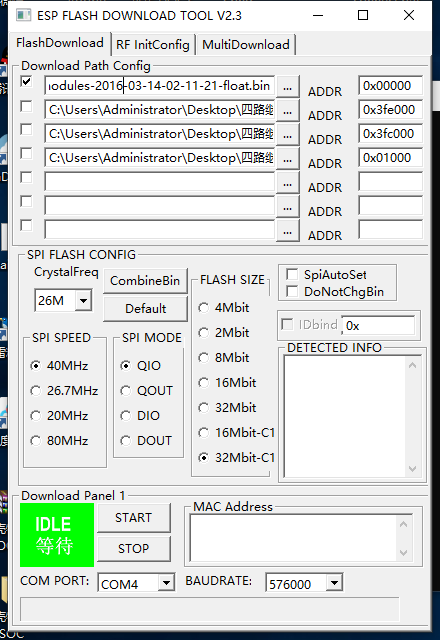Toggle the IDbind checkbox
Viewport: 440px width, 640px height.
pyautogui.click(x=287, y=324)
